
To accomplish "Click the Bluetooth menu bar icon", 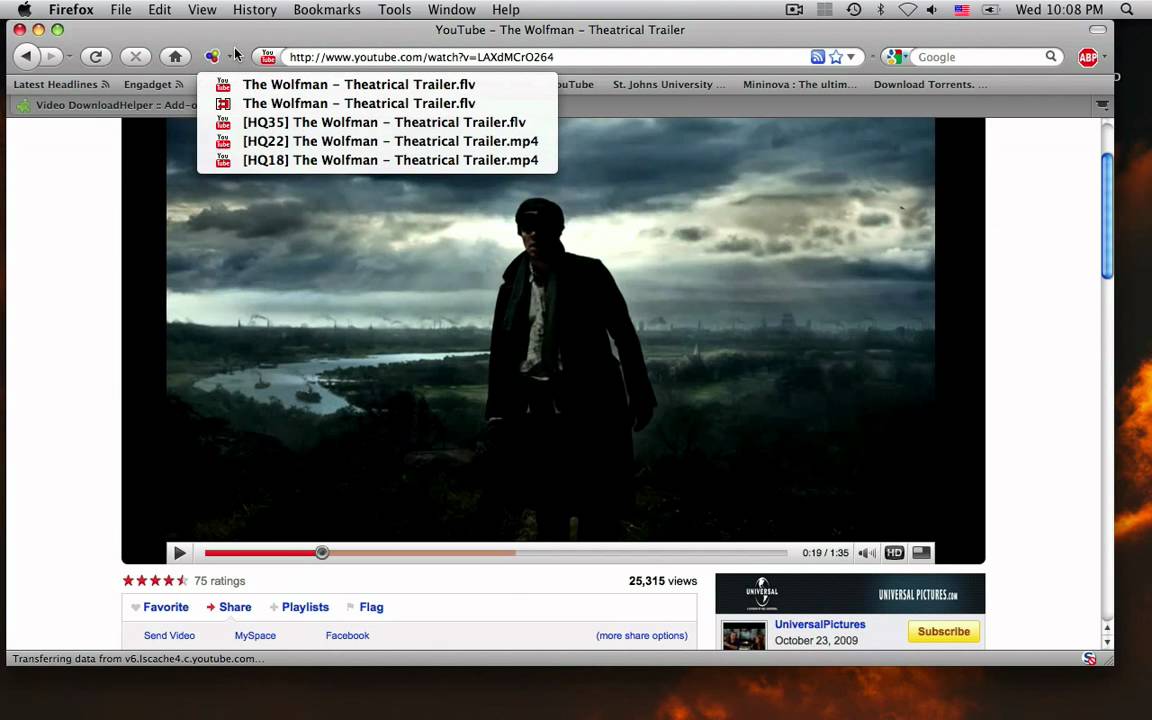I will tap(880, 10).
